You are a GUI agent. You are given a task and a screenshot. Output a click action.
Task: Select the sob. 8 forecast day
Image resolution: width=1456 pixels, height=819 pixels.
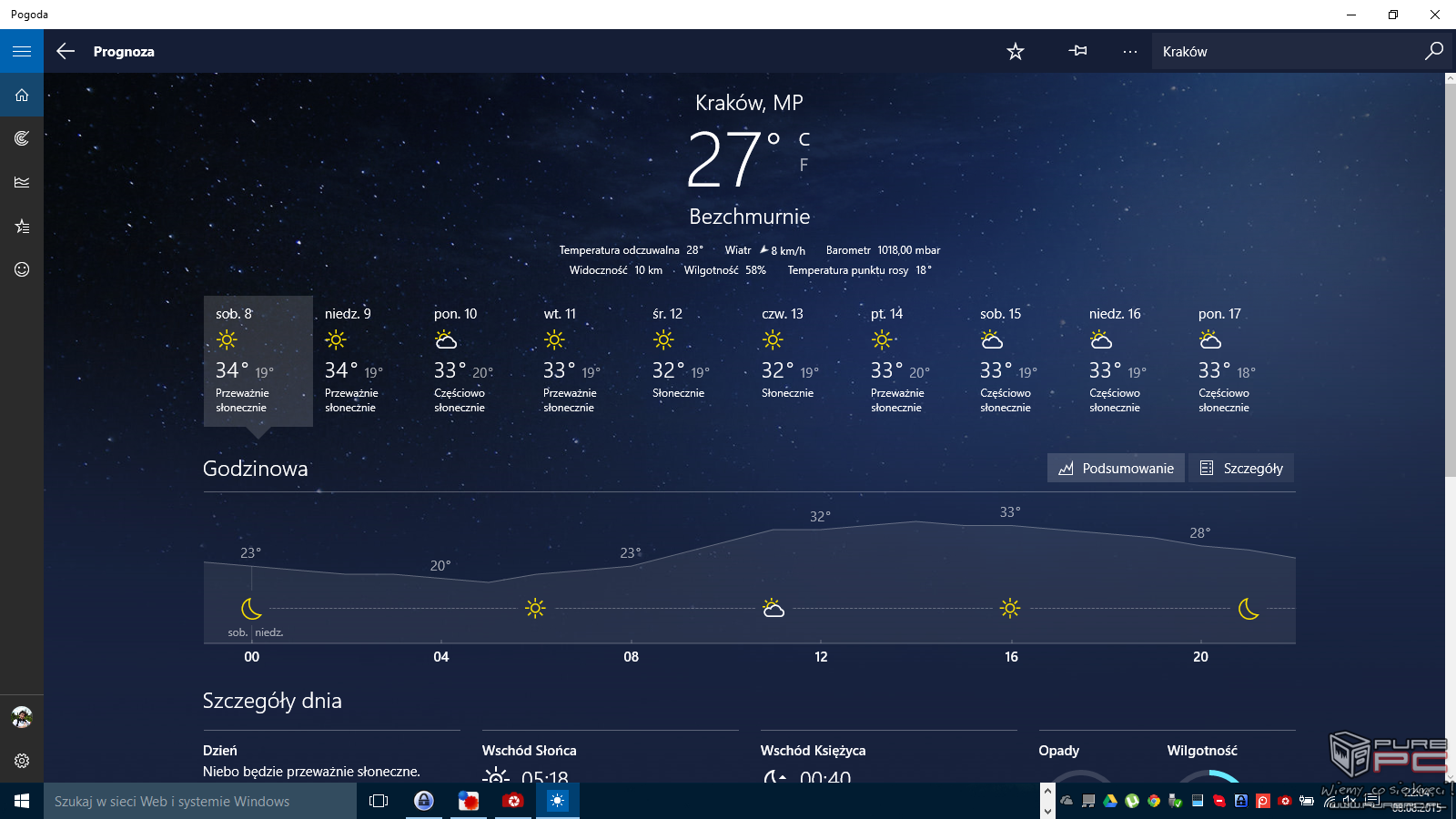258,360
